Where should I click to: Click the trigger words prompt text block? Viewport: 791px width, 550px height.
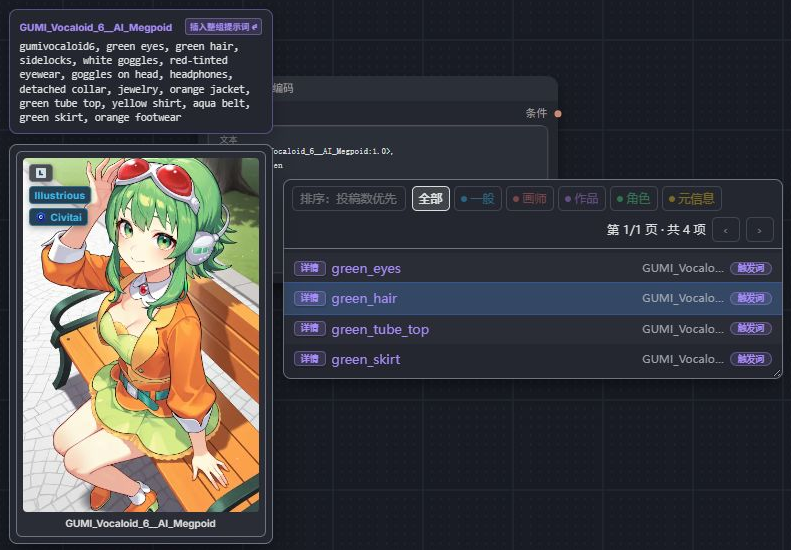pos(135,82)
